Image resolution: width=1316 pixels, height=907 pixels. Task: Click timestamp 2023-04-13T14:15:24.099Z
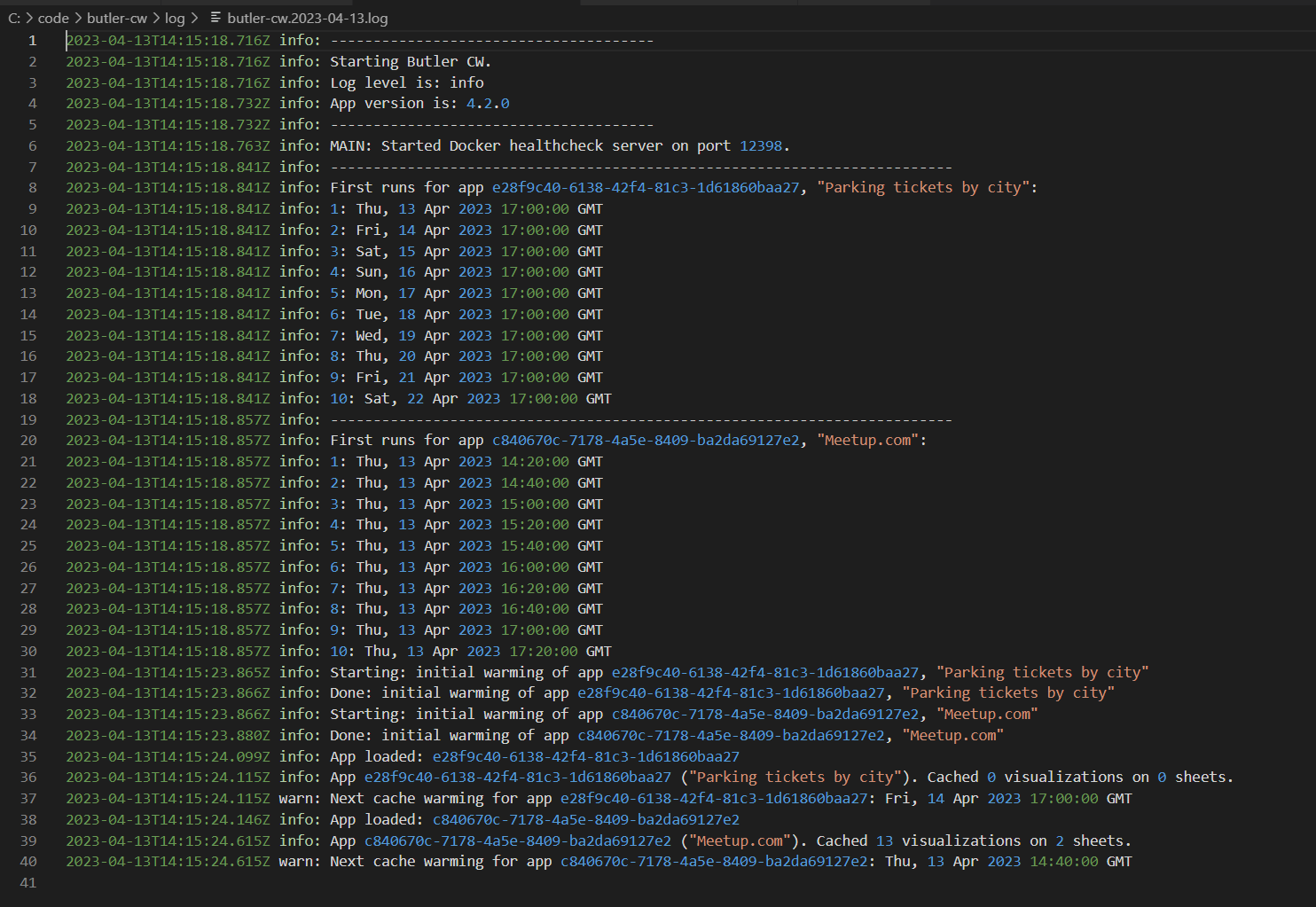coord(168,756)
